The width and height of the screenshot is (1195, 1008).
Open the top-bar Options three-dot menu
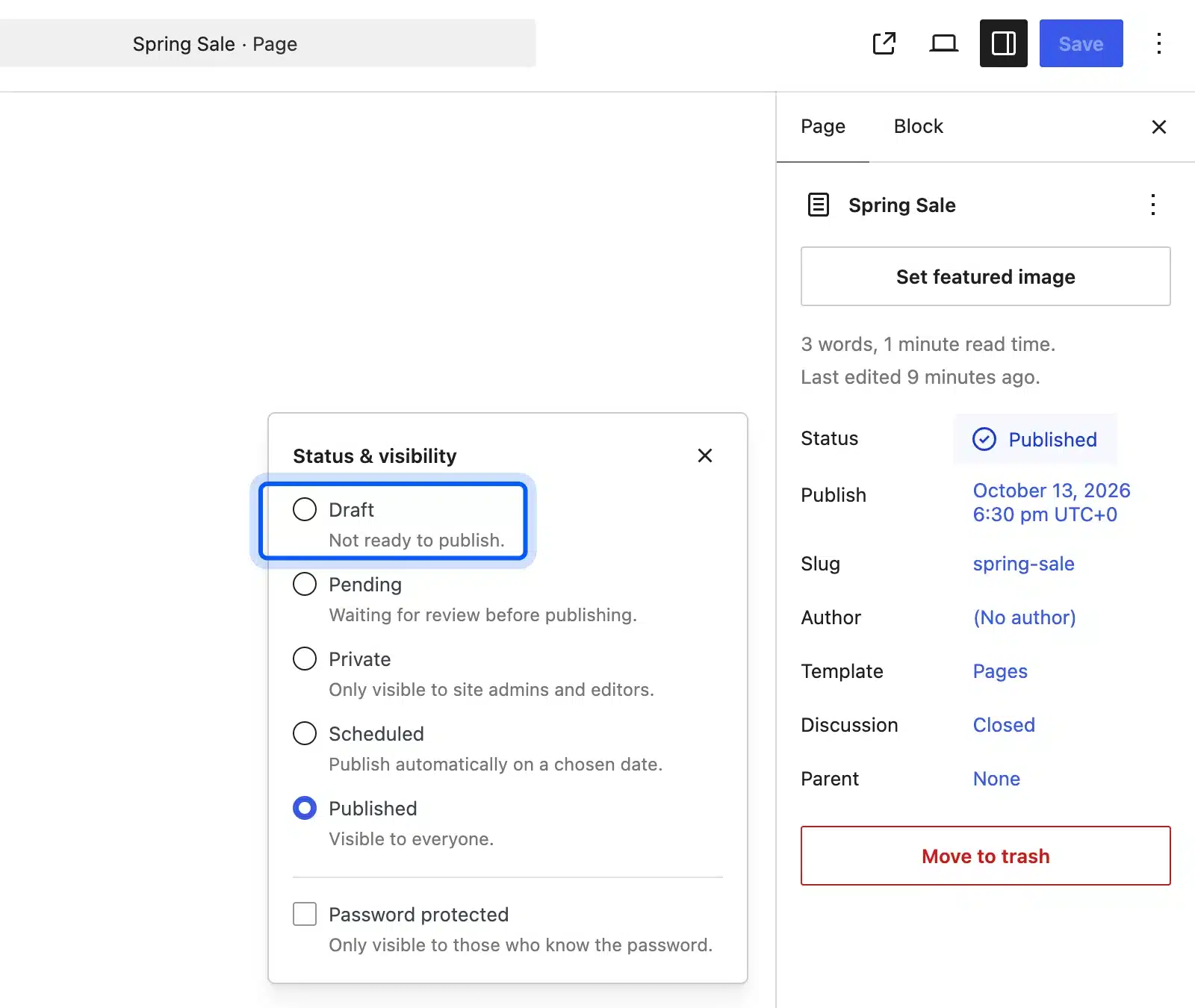click(x=1158, y=43)
